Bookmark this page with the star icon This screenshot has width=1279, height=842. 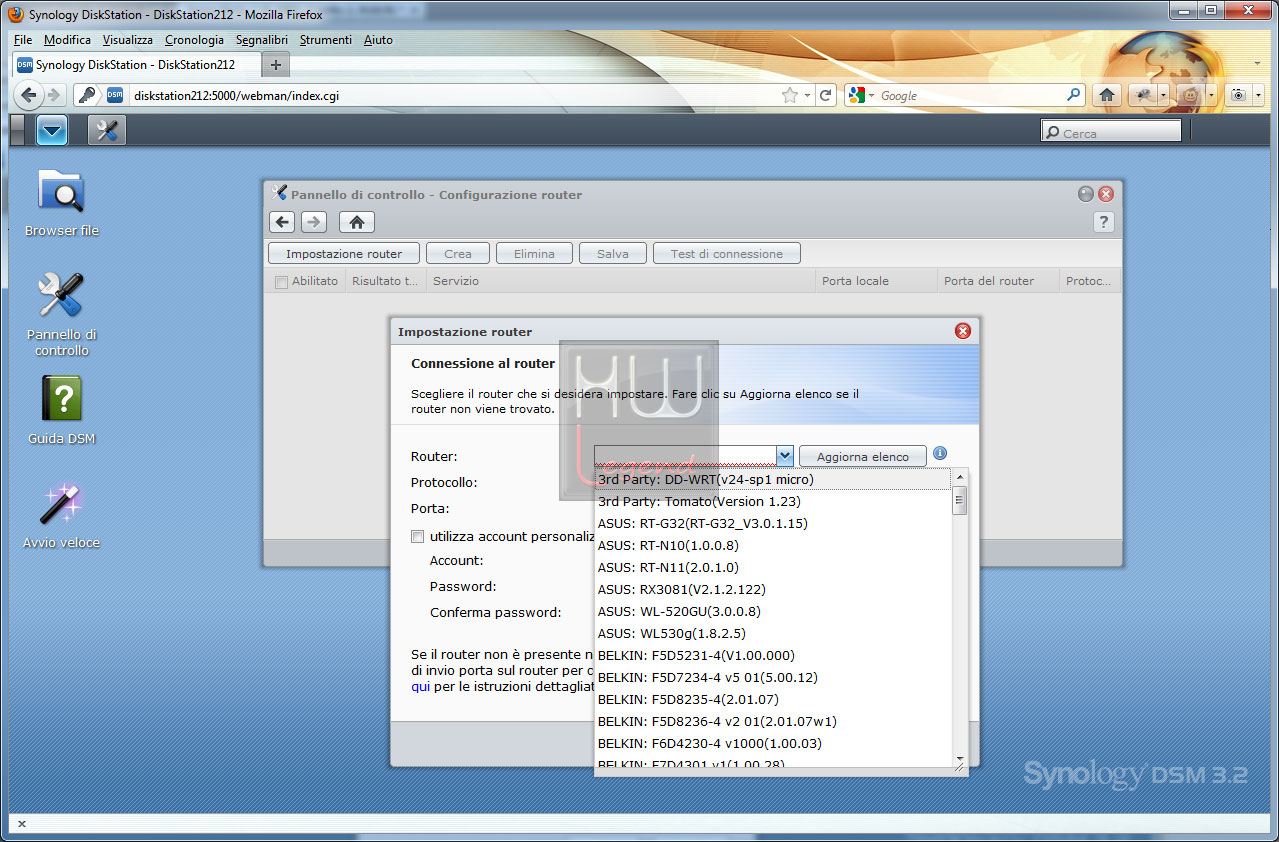[x=790, y=95]
